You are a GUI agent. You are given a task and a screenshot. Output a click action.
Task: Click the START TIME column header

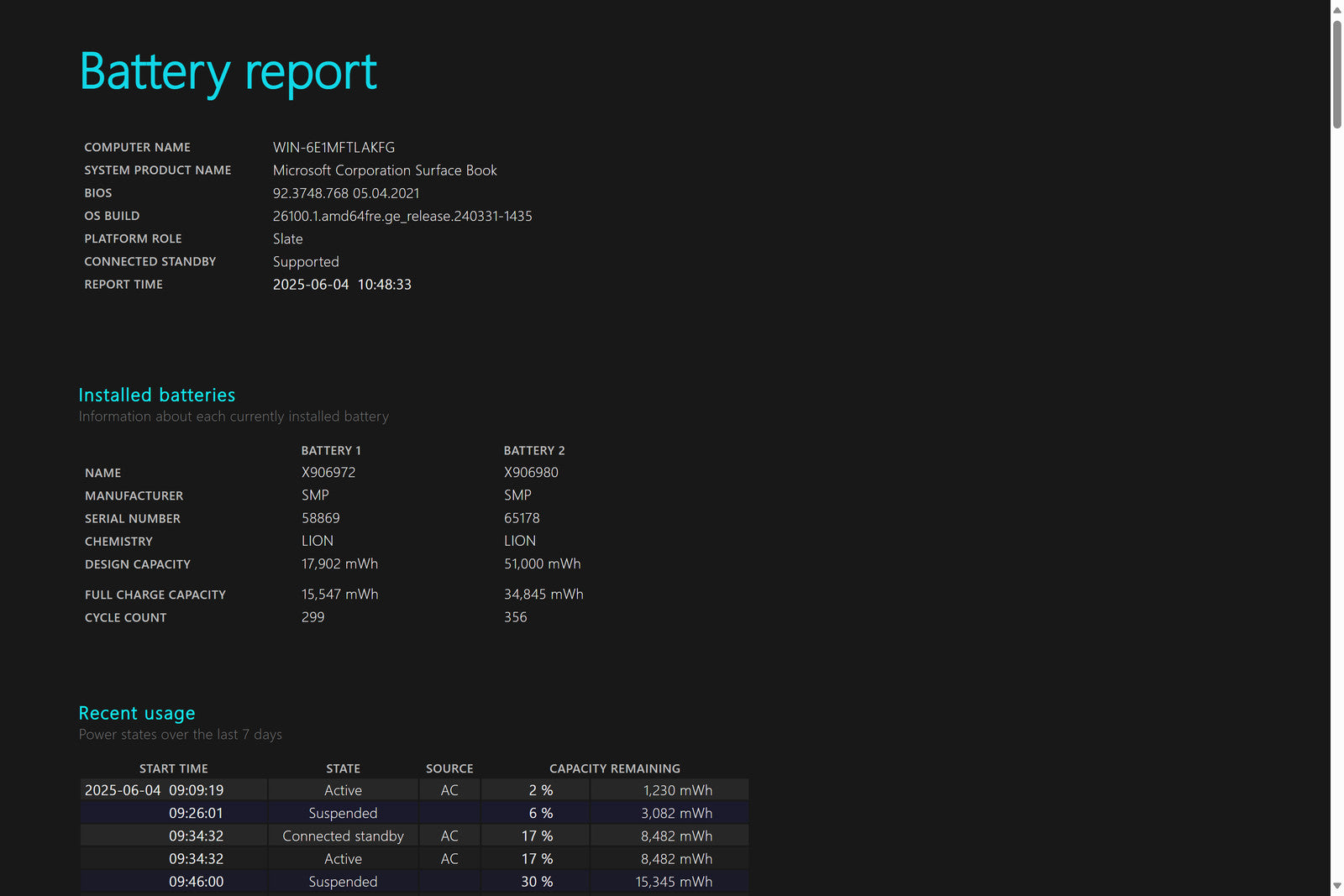click(x=173, y=768)
